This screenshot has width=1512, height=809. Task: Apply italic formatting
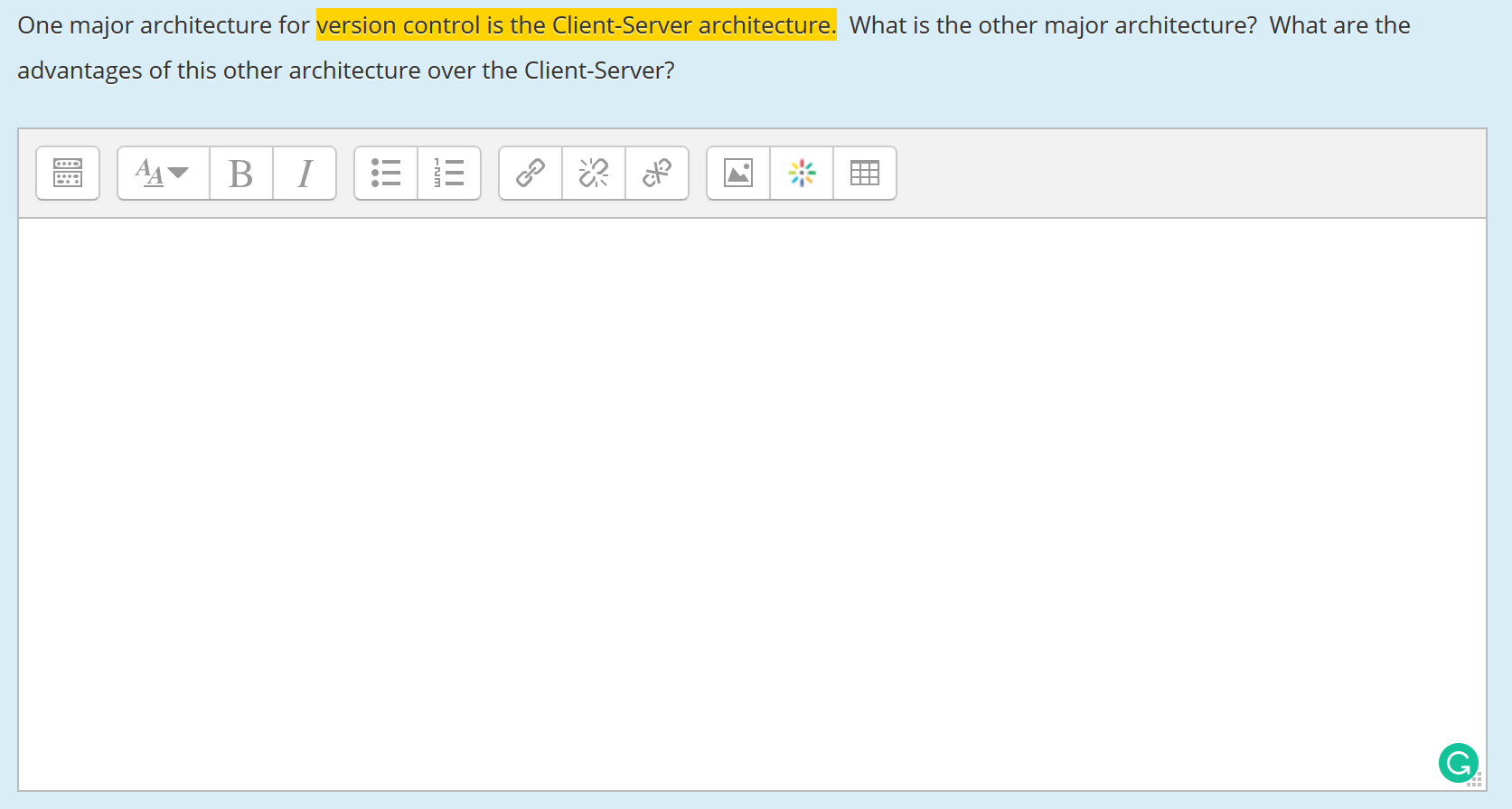click(x=305, y=173)
